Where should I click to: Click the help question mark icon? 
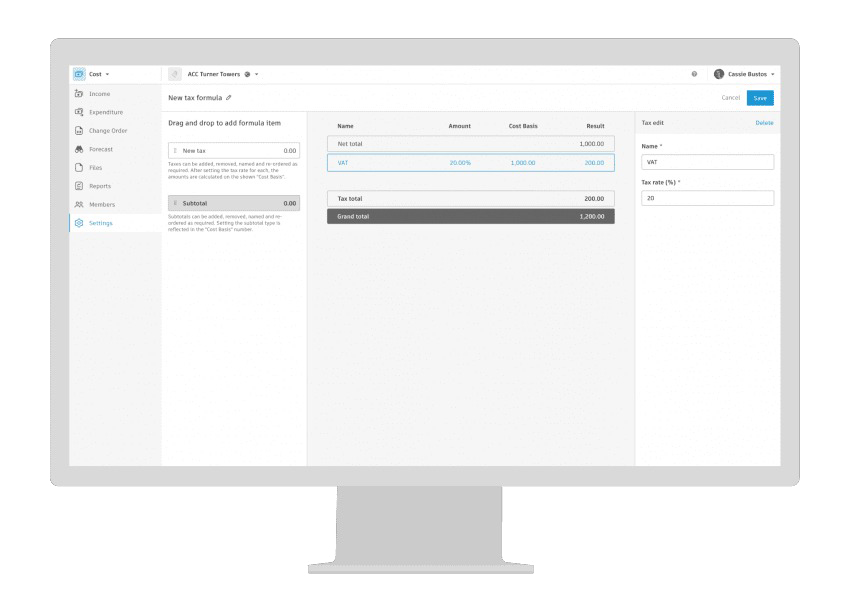point(694,74)
